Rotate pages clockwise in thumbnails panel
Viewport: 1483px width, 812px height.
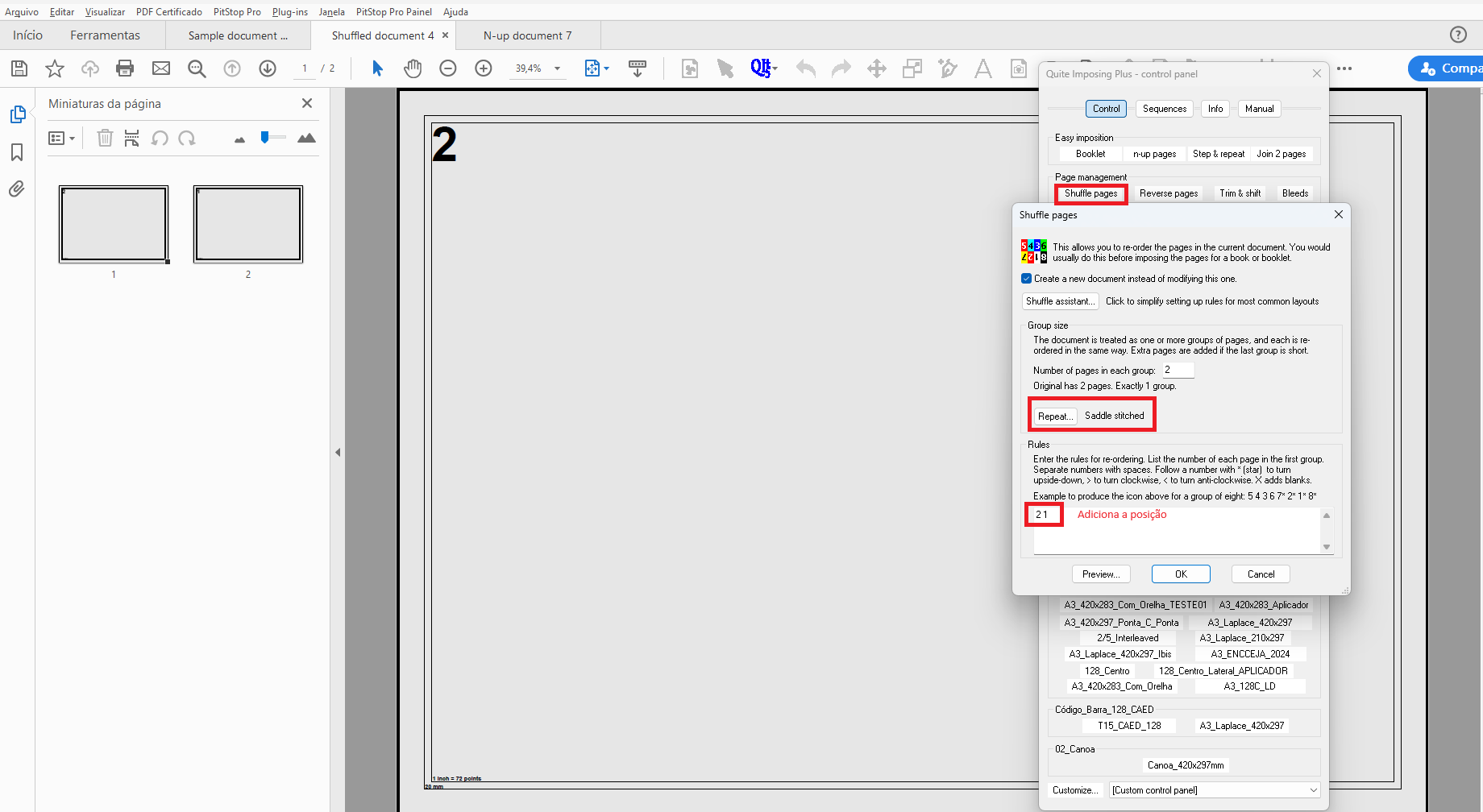[x=187, y=138]
